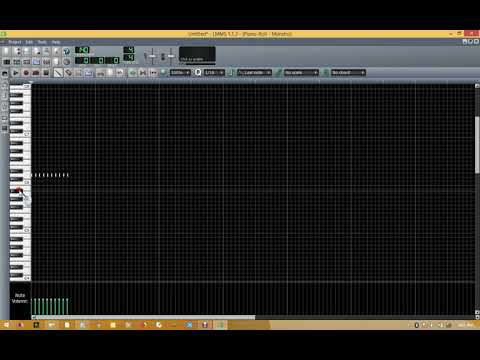Viewport: 480px width, 360px height.
Task: Select the Erase mode tool
Action: [x=68, y=73]
